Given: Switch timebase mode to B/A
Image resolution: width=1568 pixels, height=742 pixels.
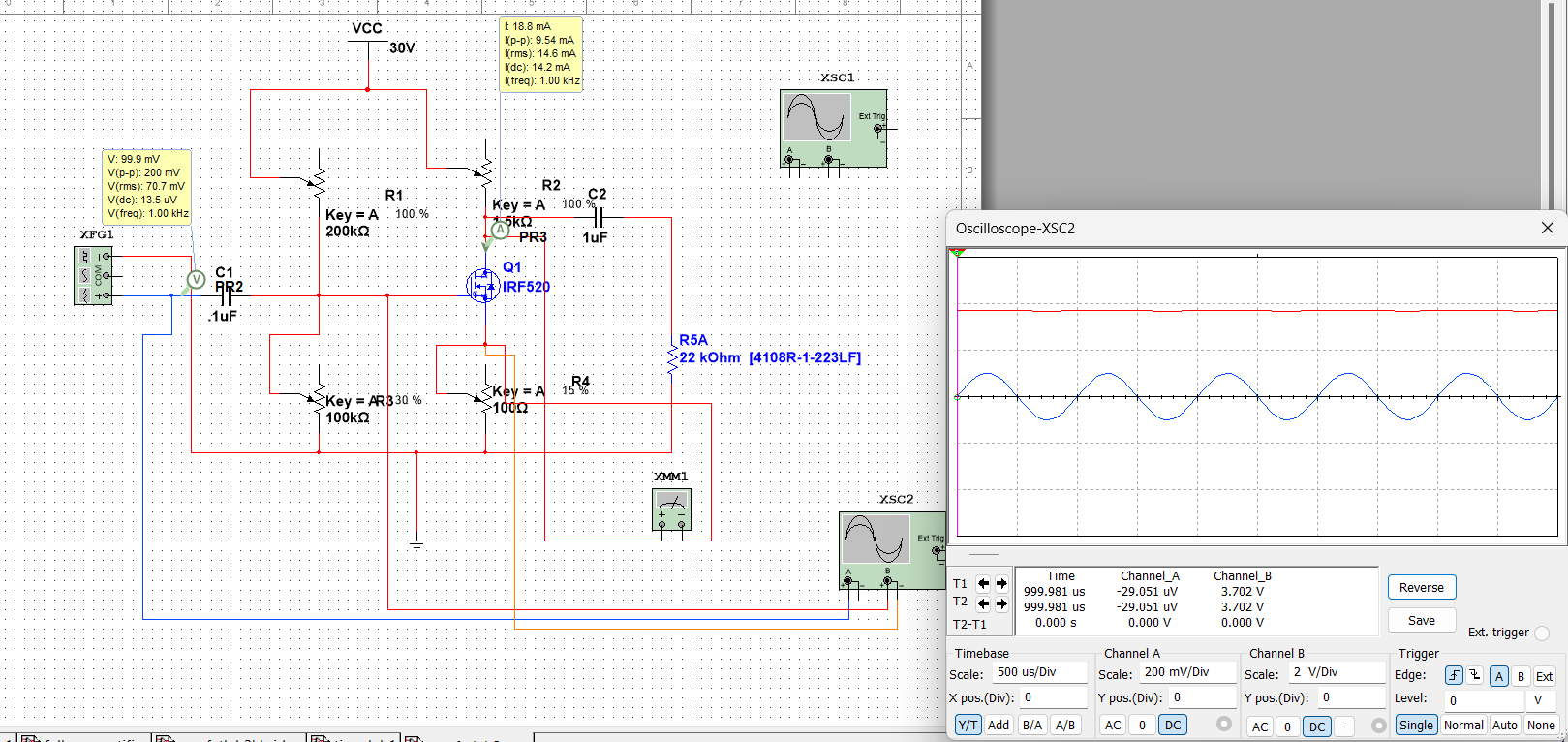Looking at the screenshot, I should click(x=1032, y=725).
